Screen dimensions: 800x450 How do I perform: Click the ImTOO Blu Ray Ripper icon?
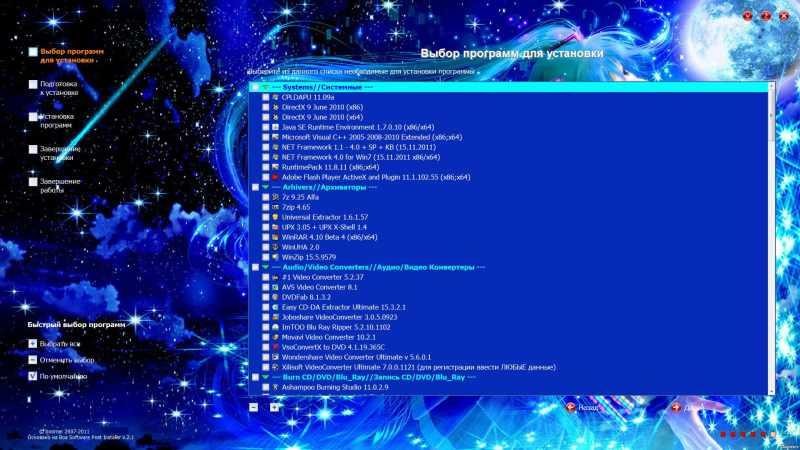click(x=276, y=327)
